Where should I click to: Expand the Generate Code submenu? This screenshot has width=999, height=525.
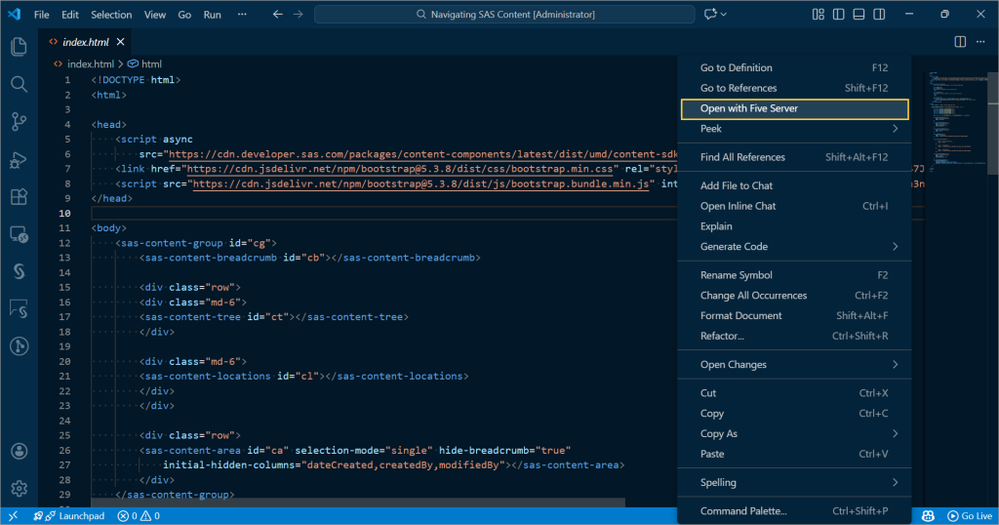pos(794,247)
